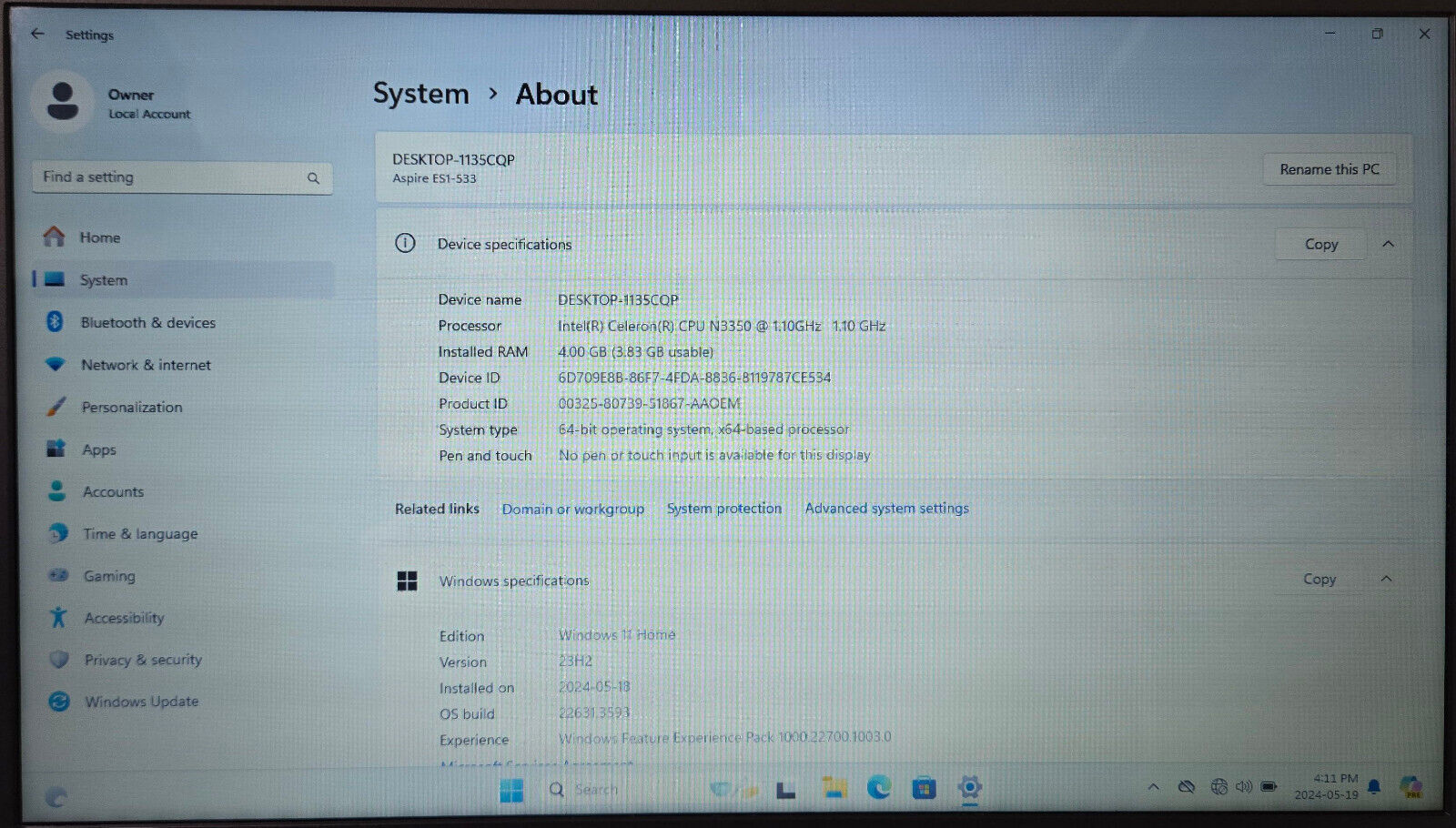
Task: Open Task View from the taskbar
Action: [x=786, y=790]
